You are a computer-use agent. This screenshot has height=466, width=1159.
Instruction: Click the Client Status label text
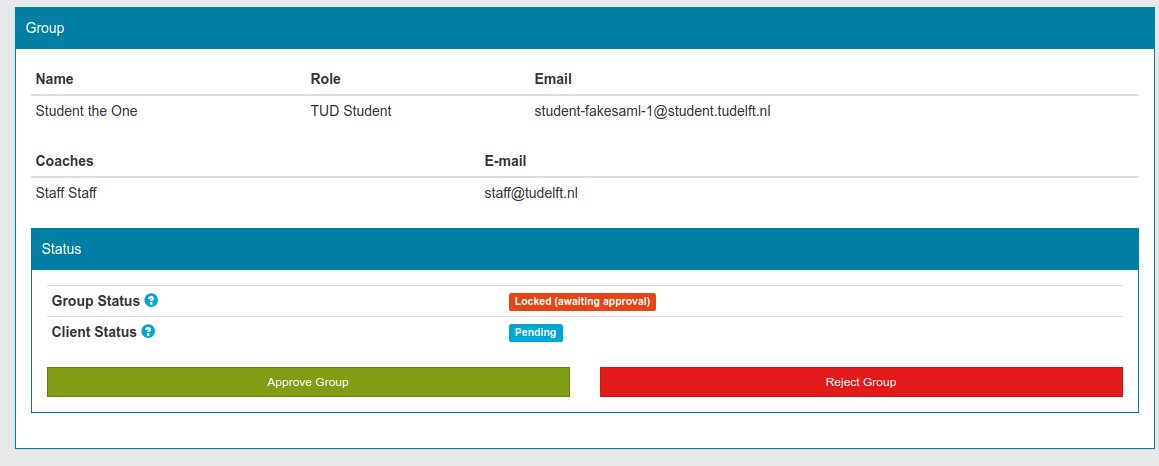[94, 332]
